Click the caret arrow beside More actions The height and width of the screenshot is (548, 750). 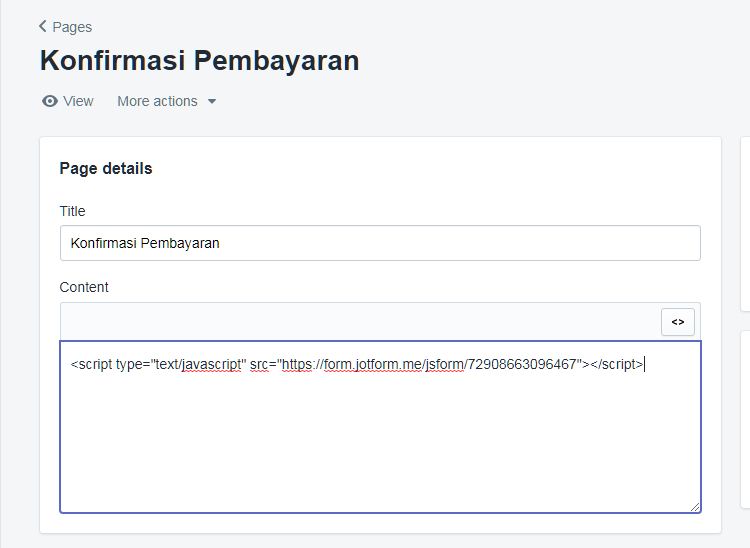tap(212, 101)
